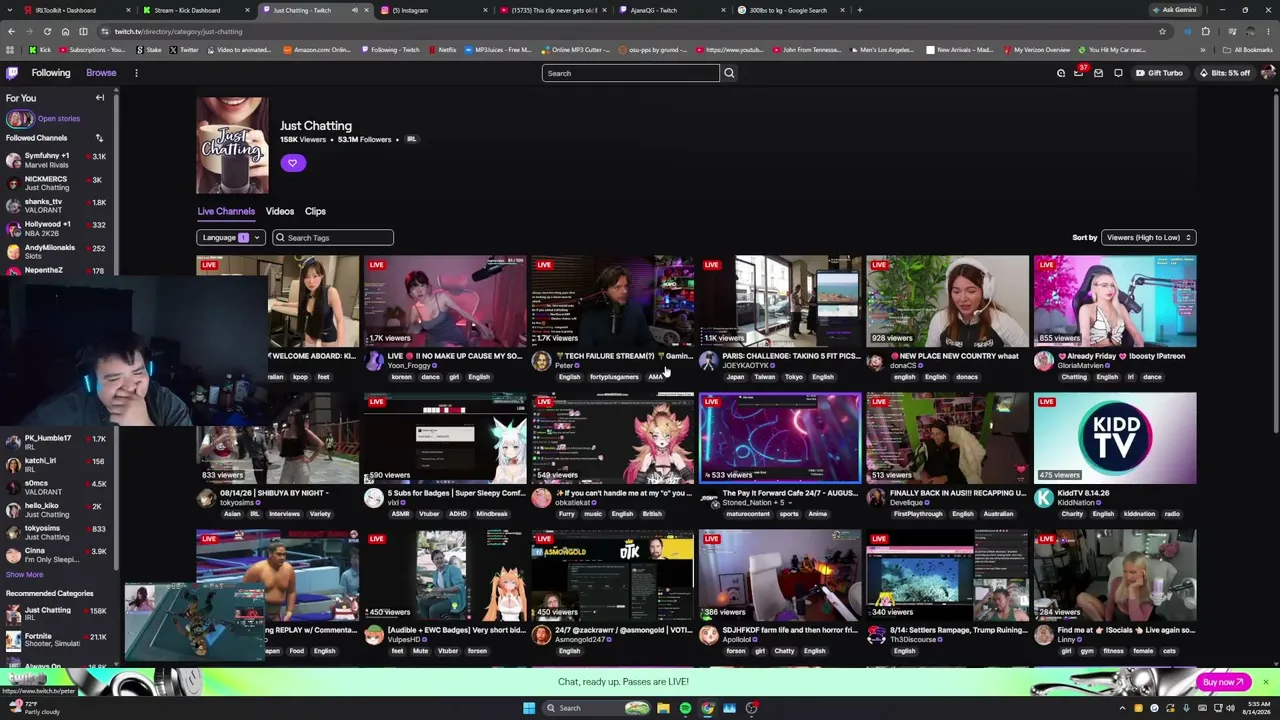This screenshot has height=720, width=1280.
Task: Click the IRL category tag
Action: click(411, 139)
